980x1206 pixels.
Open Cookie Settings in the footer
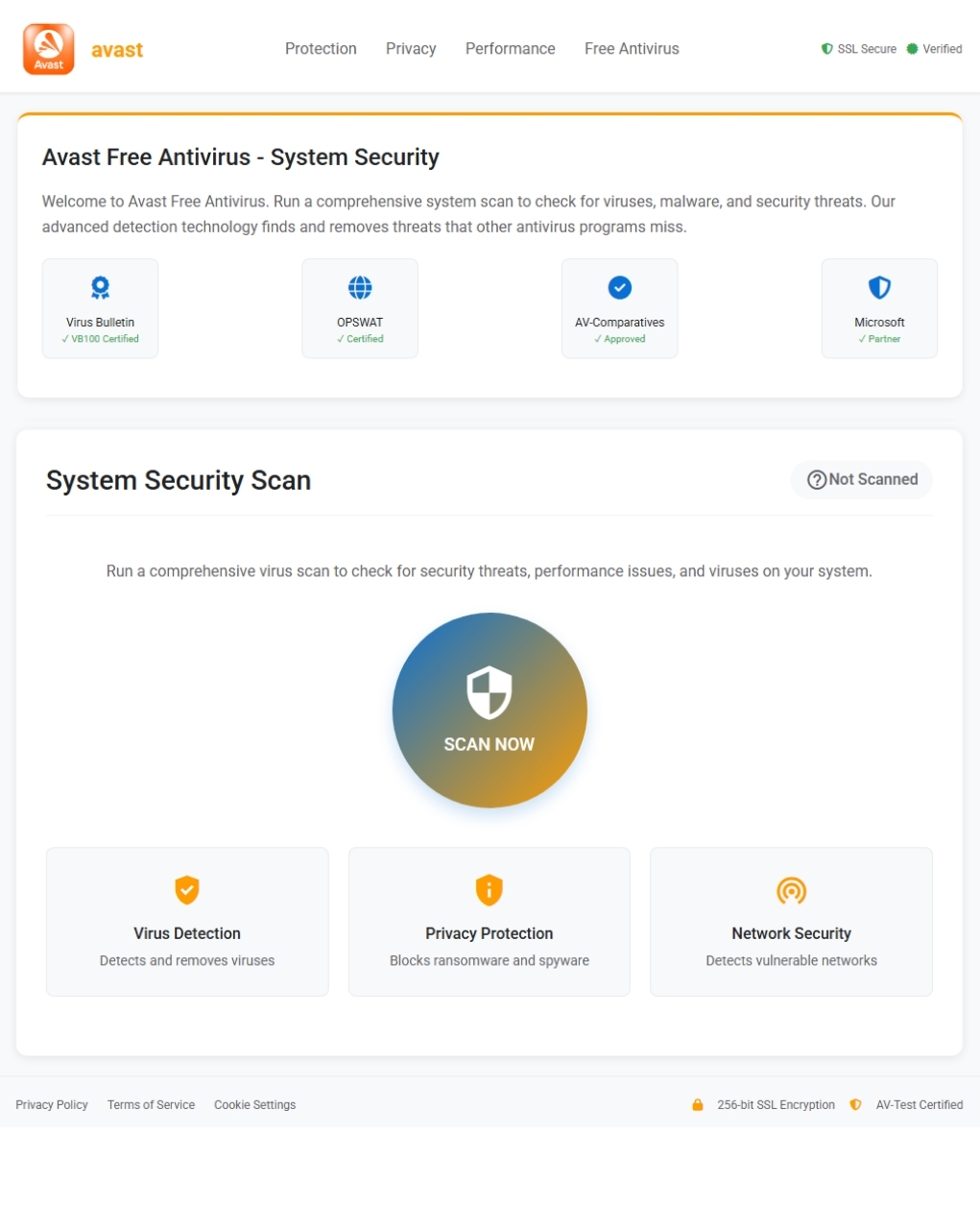point(254,1105)
